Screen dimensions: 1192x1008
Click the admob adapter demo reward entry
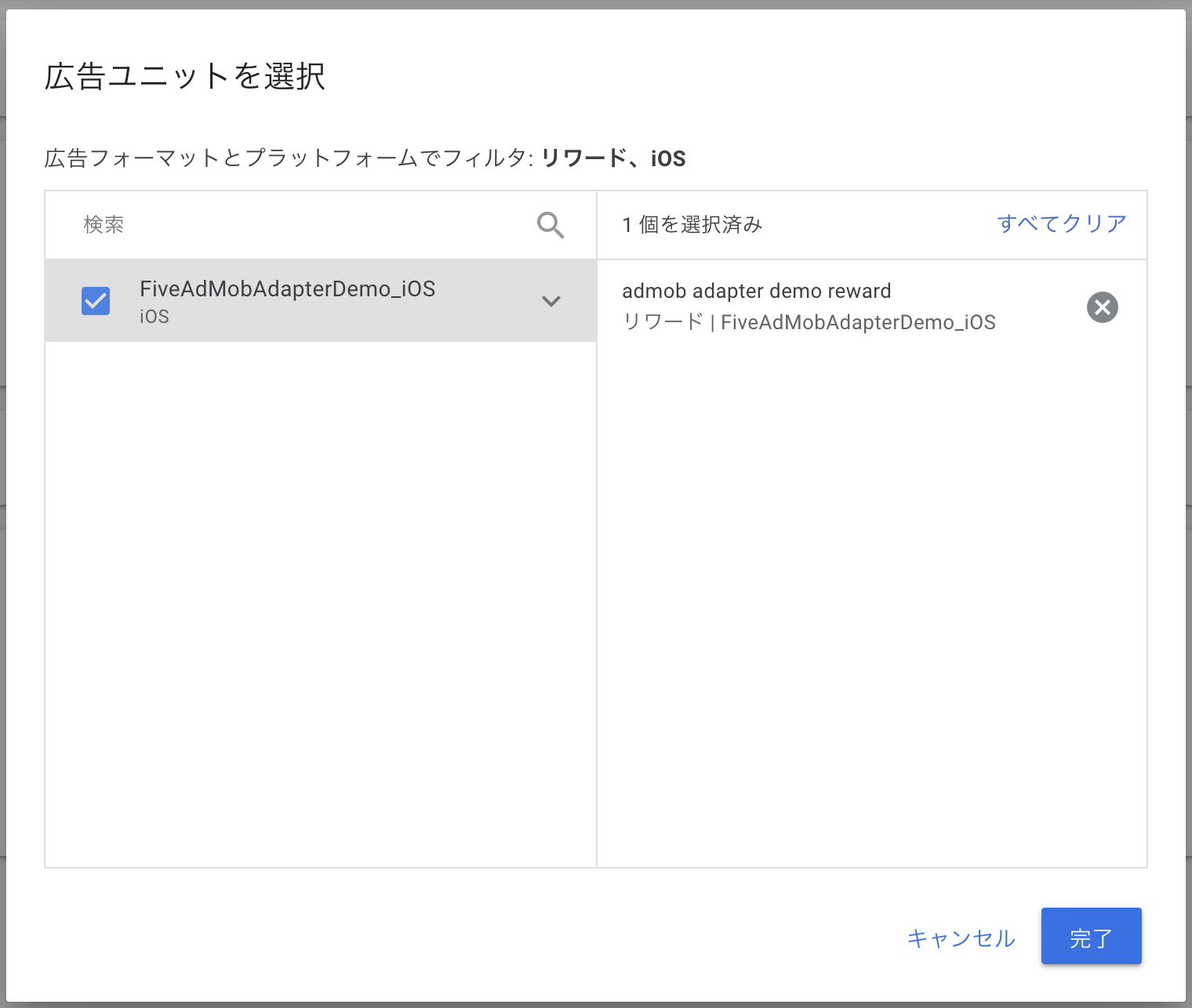[871, 306]
